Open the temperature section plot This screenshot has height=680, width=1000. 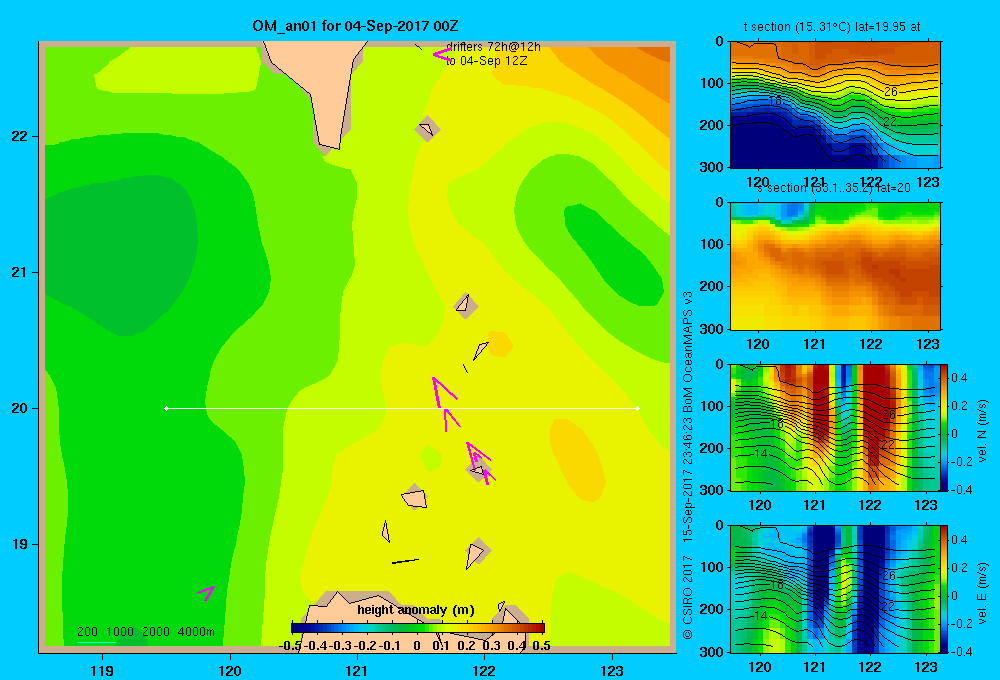pos(835,105)
